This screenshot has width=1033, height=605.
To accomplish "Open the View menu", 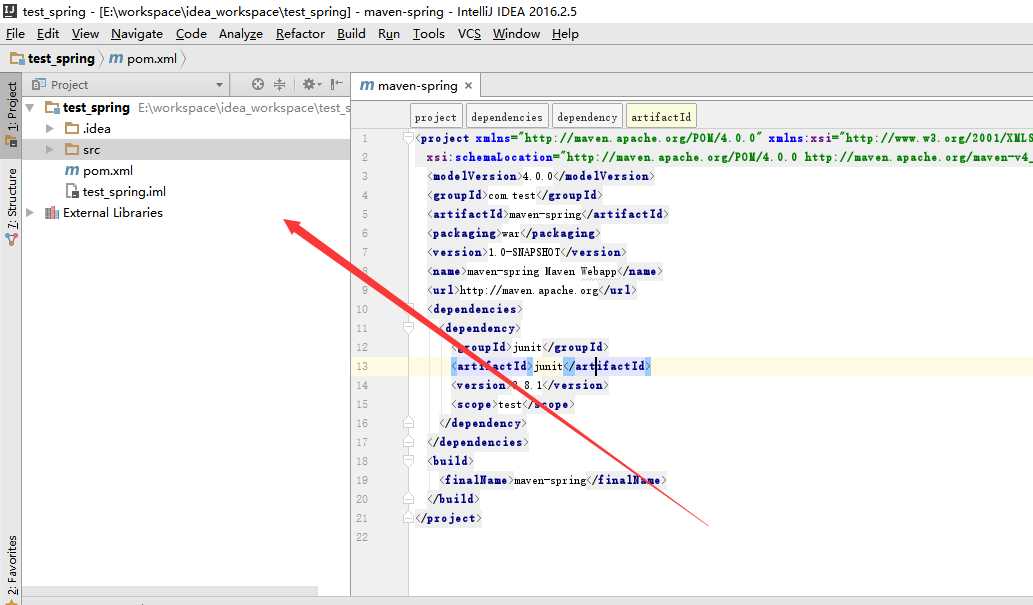I will [x=85, y=34].
